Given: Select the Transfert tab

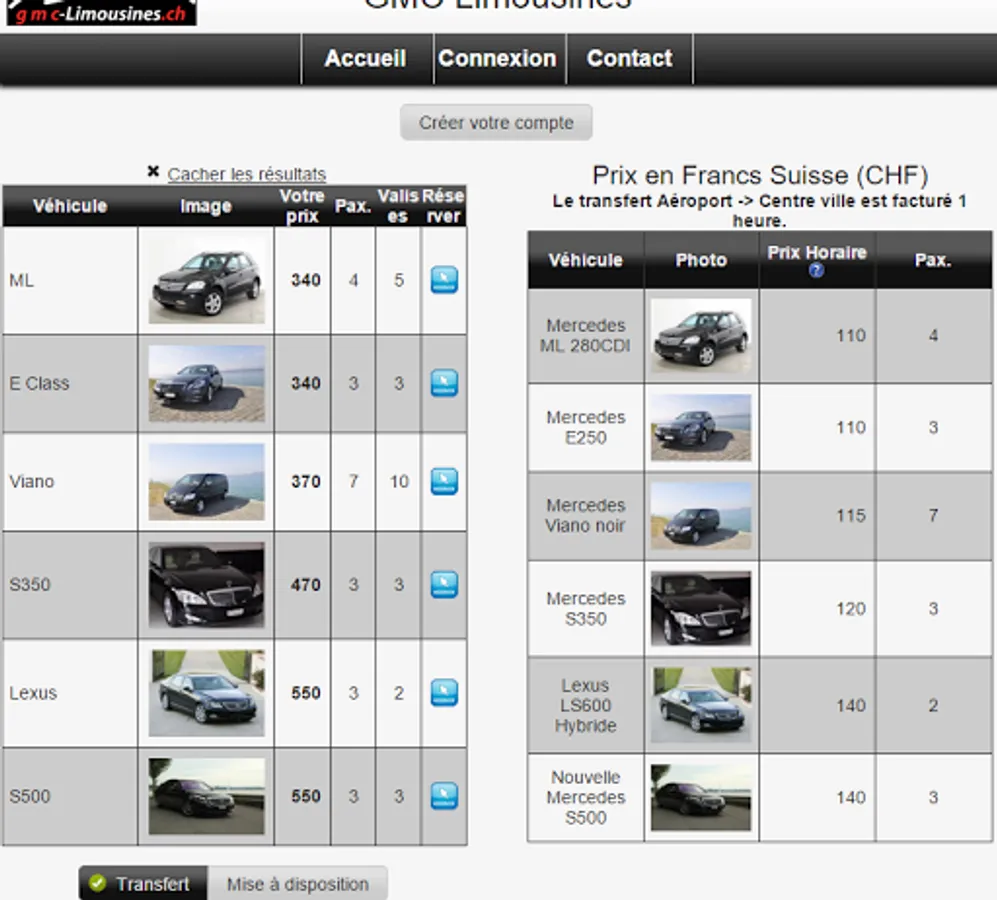Looking at the screenshot, I should (143, 883).
